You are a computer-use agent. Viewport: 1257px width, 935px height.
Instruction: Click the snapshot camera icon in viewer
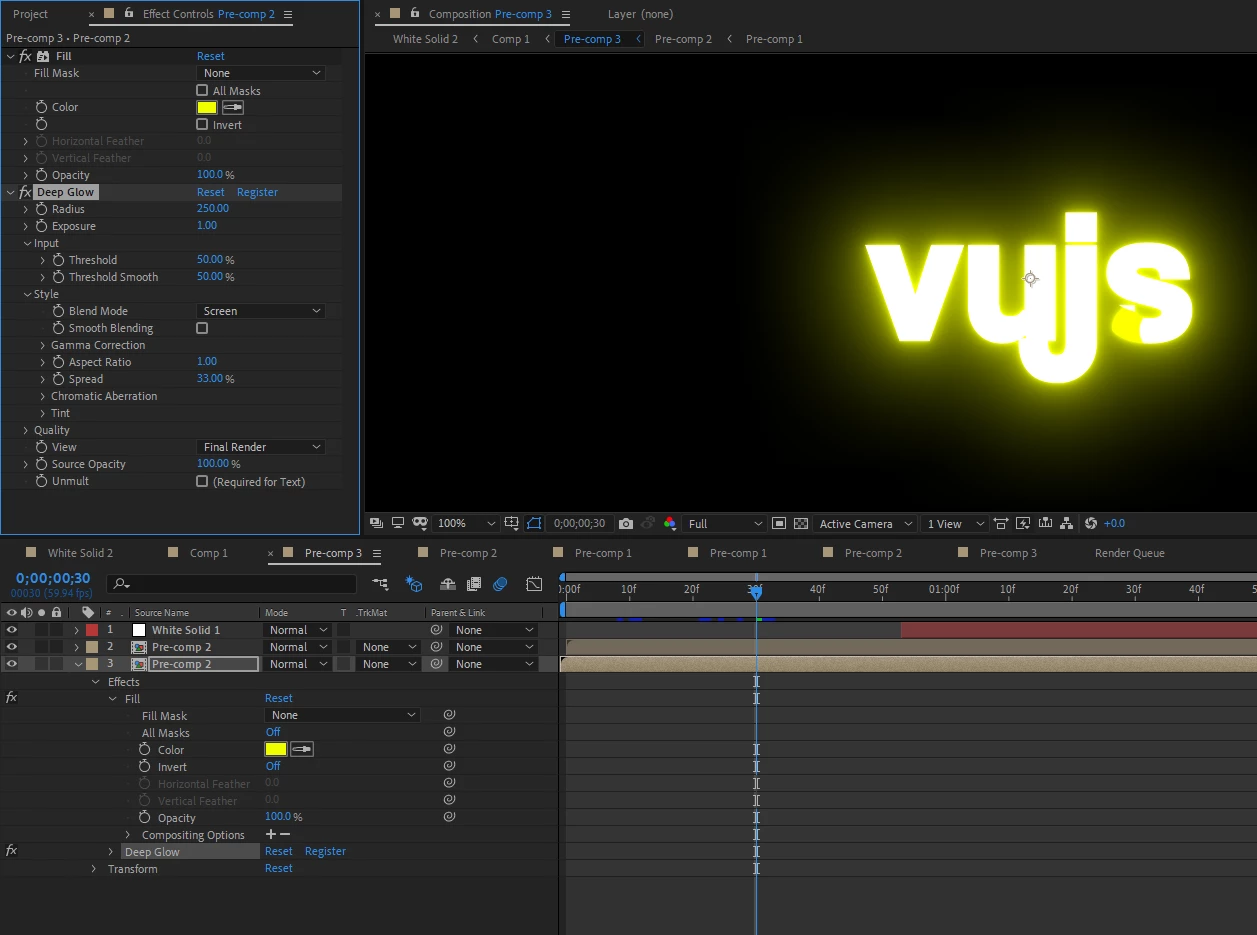[626, 523]
